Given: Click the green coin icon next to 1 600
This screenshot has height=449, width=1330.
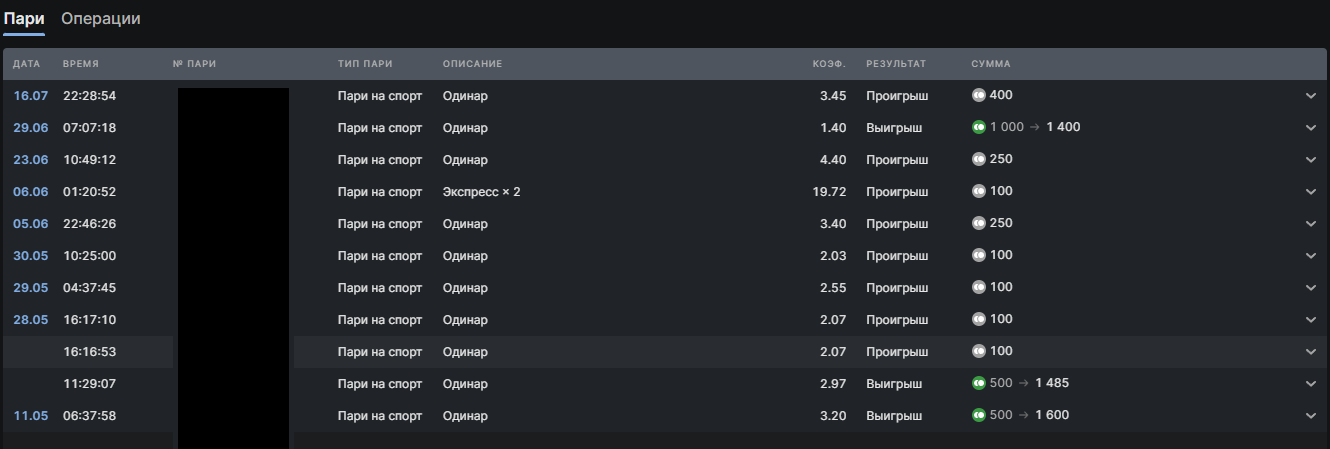Looking at the screenshot, I should (979, 415).
